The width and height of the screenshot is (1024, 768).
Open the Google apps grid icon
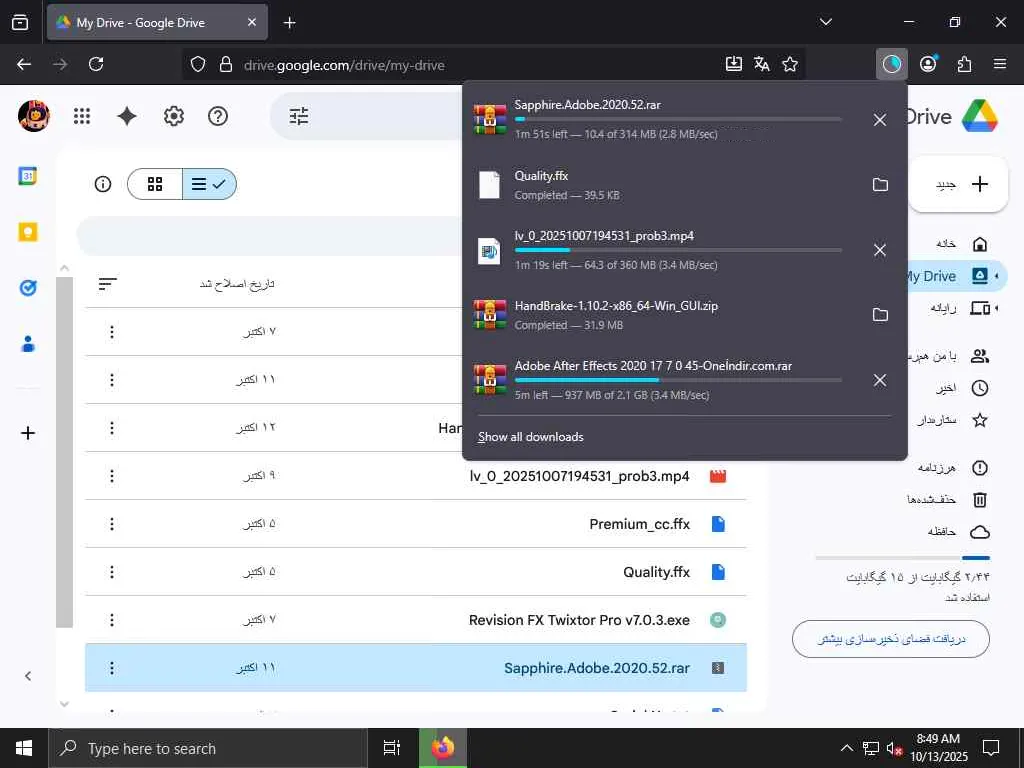click(82, 116)
